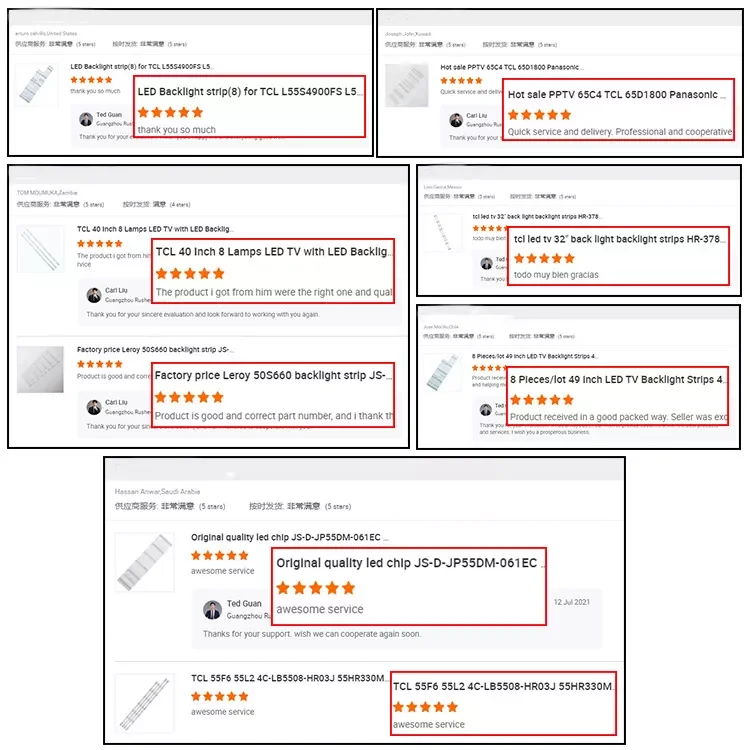The height and width of the screenshot is (750, 750).
Task: Click Ted Guan's avatar under the LED Backlight strip(8) review
Action: [x=86, y=119]
